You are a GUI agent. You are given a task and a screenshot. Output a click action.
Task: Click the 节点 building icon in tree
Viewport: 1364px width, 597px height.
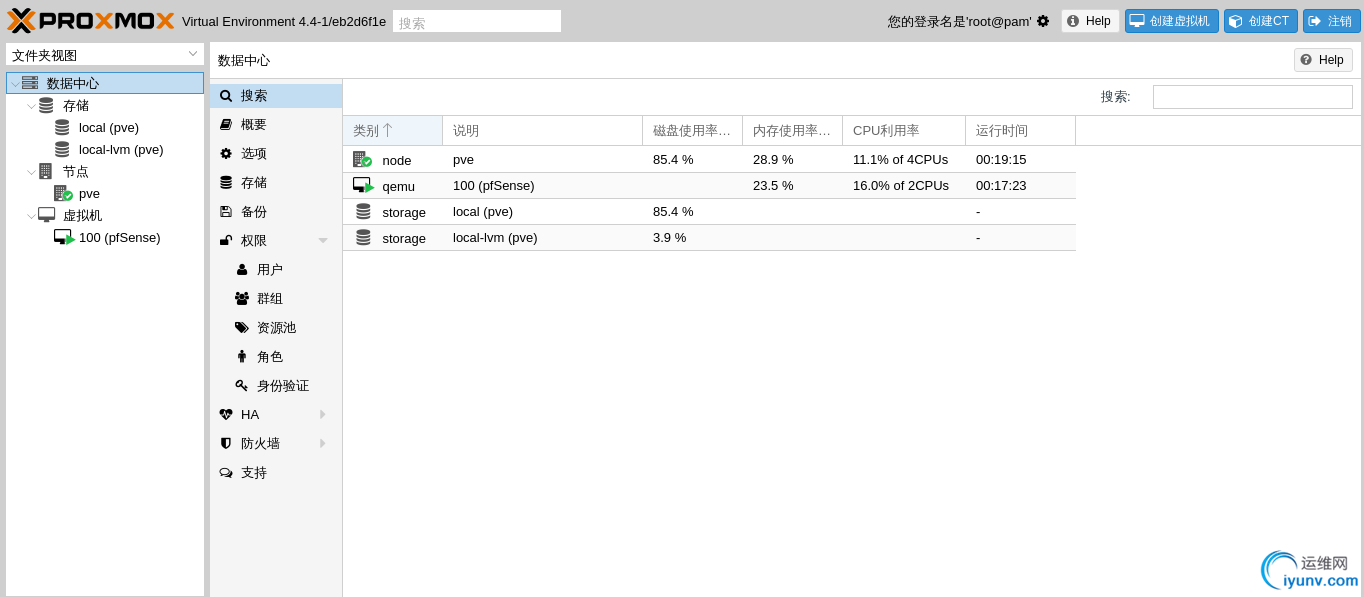[x=46, y=171]
